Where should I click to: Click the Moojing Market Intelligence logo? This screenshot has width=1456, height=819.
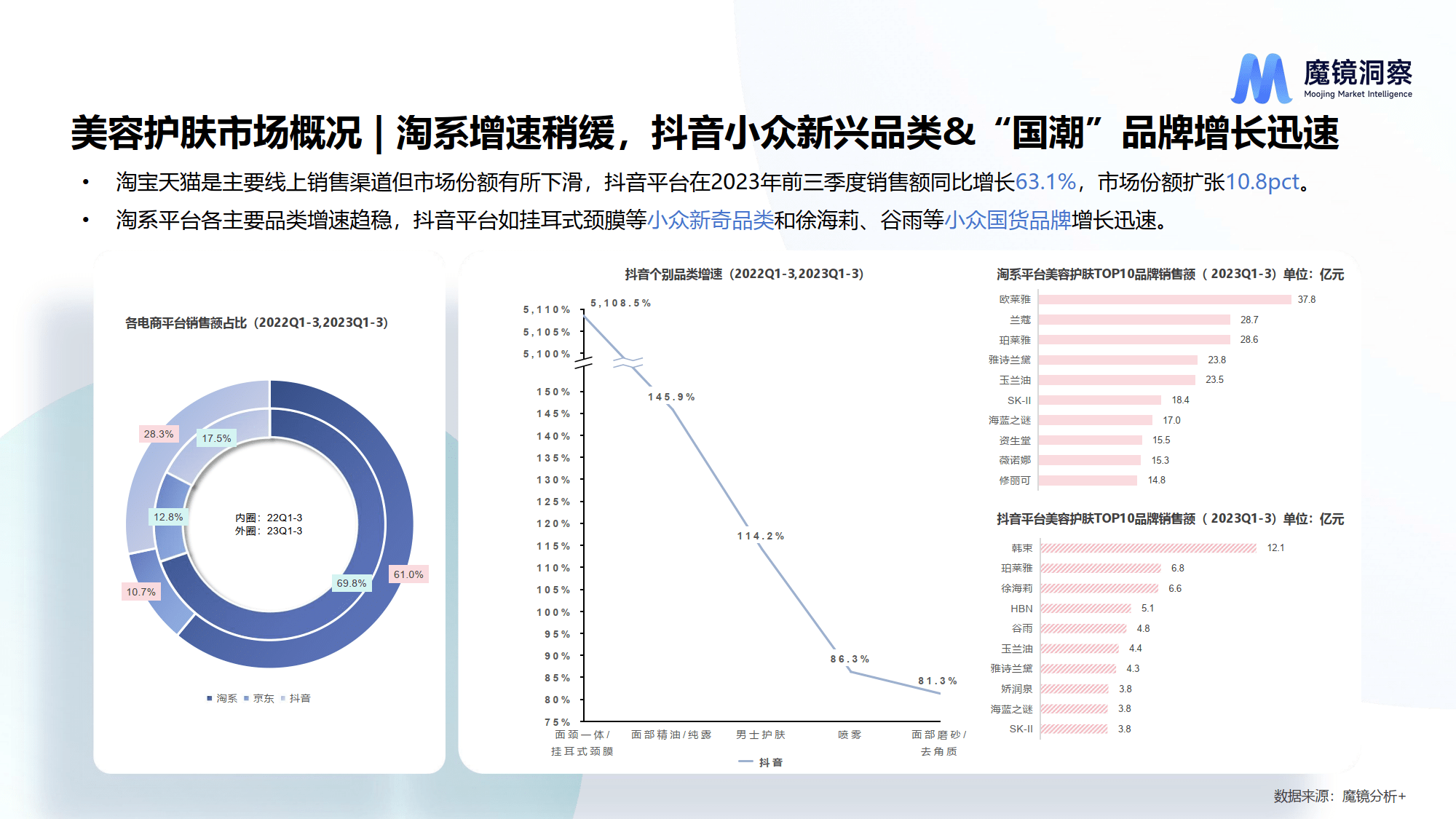click(1321, 77)
